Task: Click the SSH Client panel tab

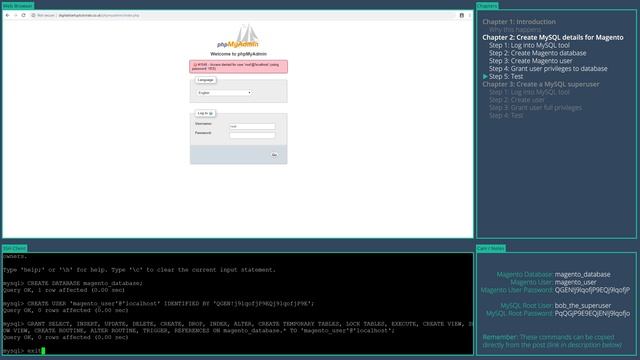Action: click(15, 248)
